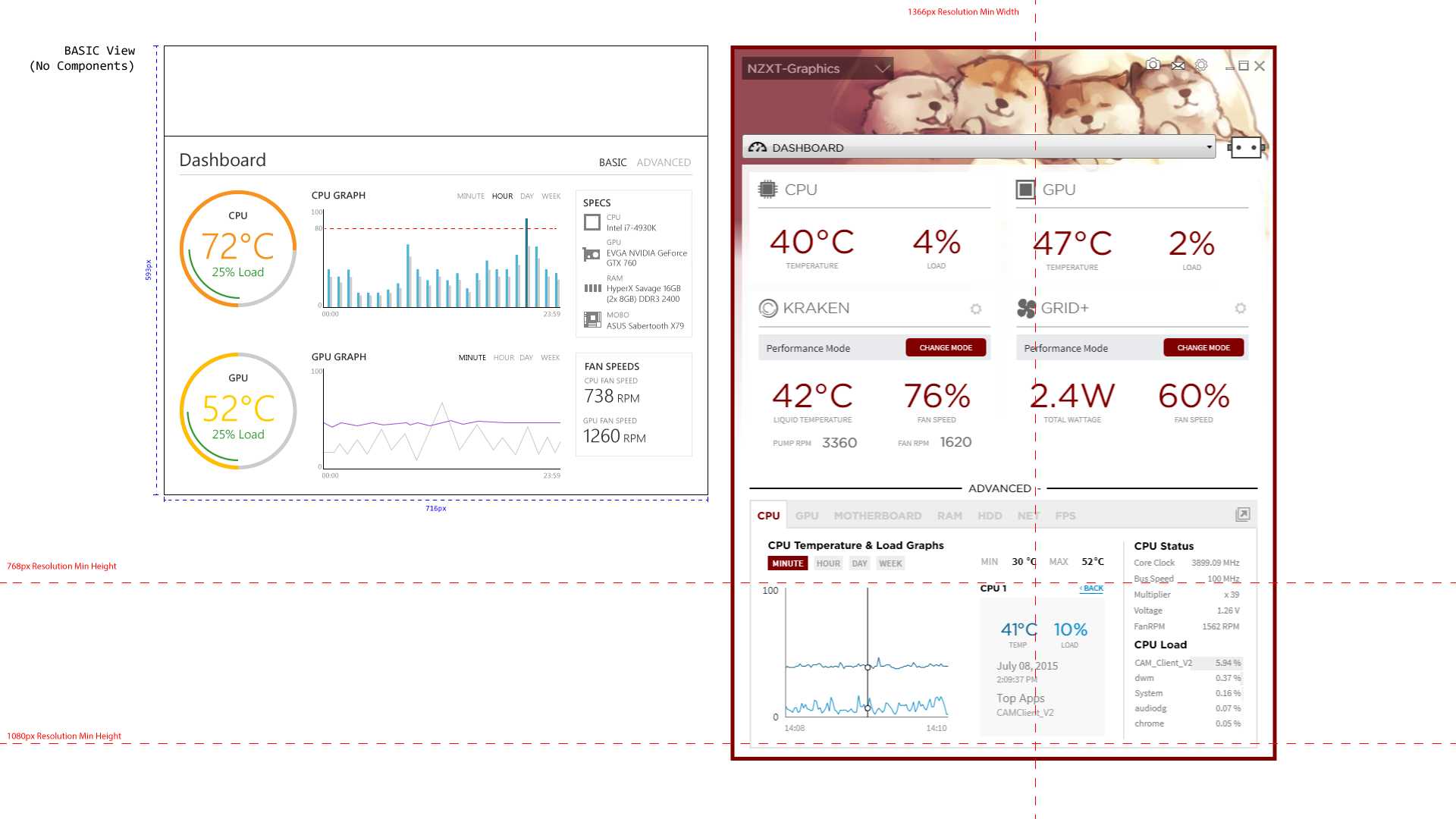The width and height of the screenshot is (1456, 819).
Task: Click the CPU chip icon
Action: tap(767, 190)
